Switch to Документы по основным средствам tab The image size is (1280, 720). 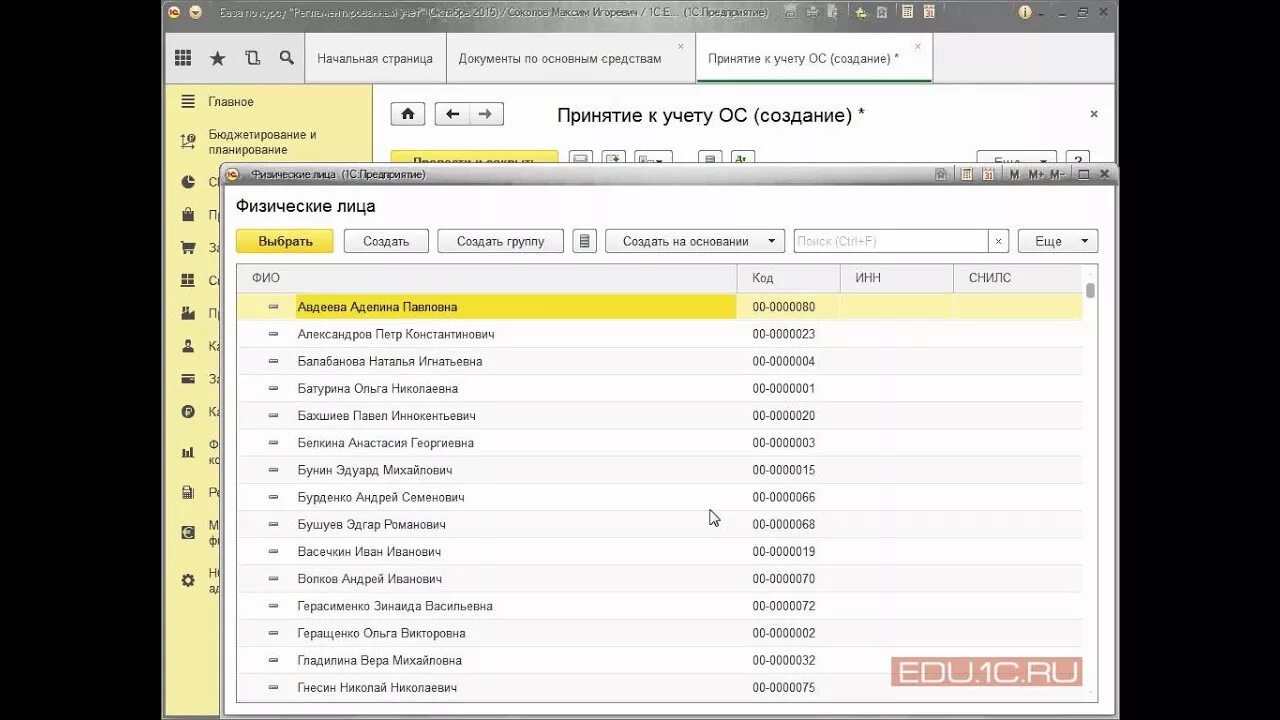pos(560,58)
